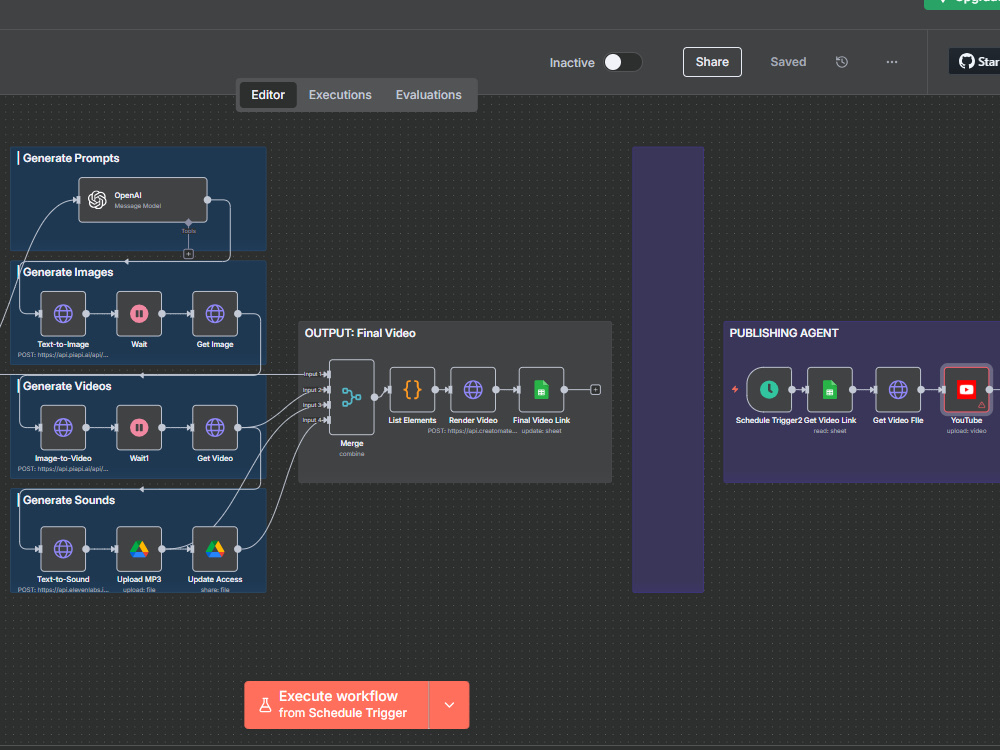The height and width of the screenshot is (750, 1000).
Task: Click the Merge node Input 1 connector
Action: (x=327, y=374)
